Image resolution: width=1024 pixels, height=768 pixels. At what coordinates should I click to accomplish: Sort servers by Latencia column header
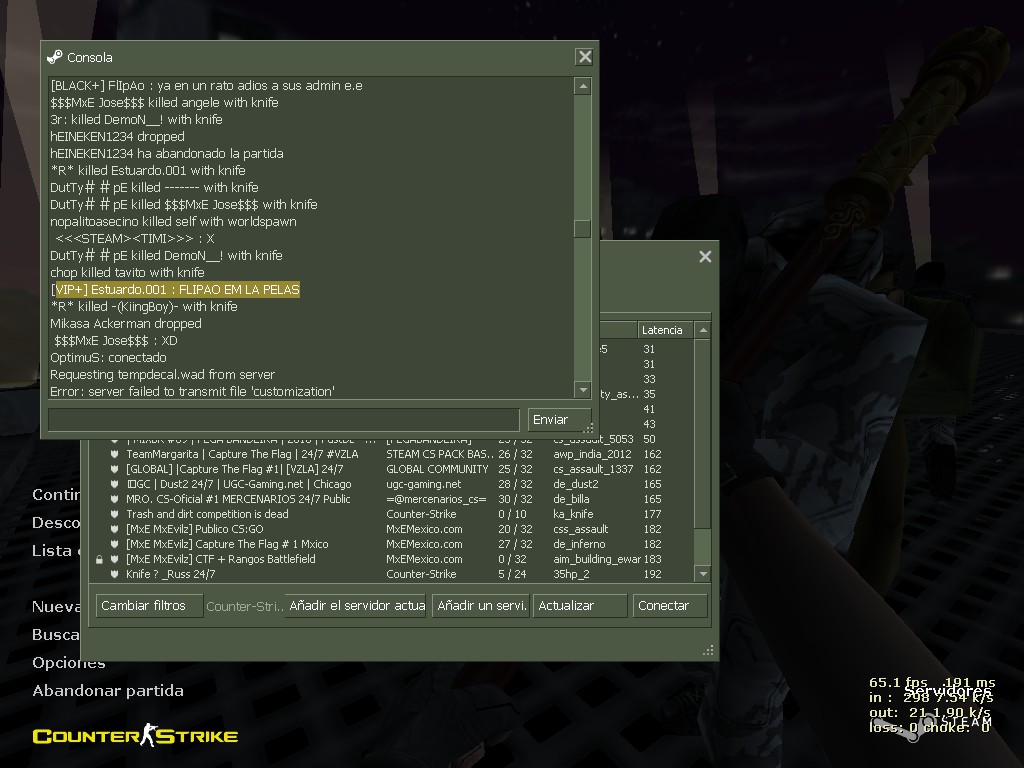tap(665, 330)
